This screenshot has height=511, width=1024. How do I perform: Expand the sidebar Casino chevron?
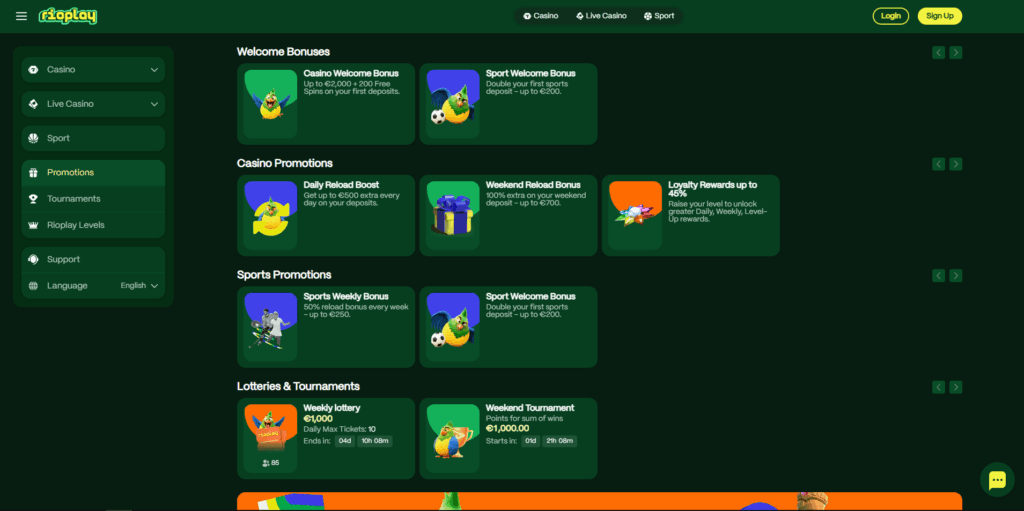154,69
